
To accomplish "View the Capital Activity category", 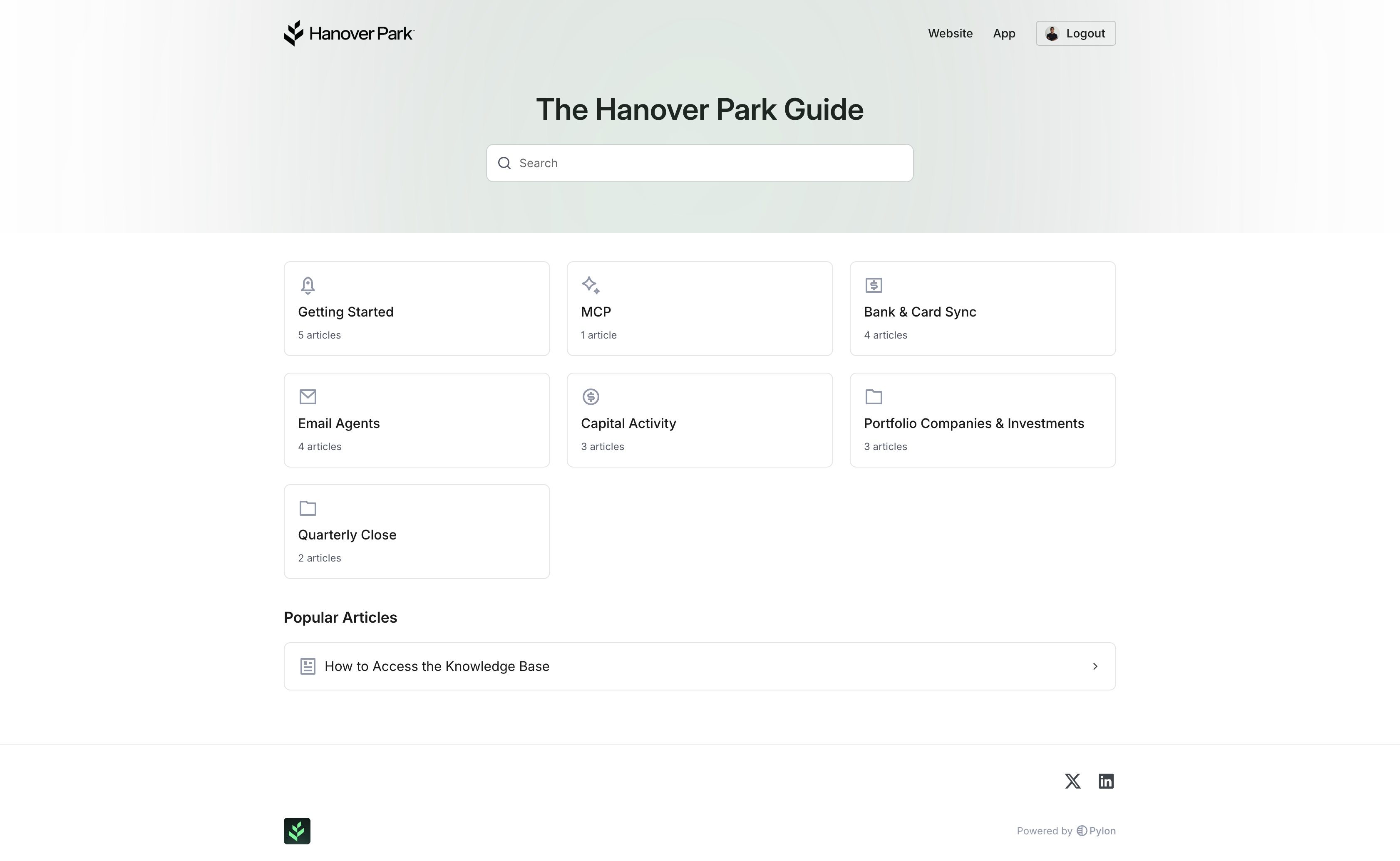I will tap(700, 420).
